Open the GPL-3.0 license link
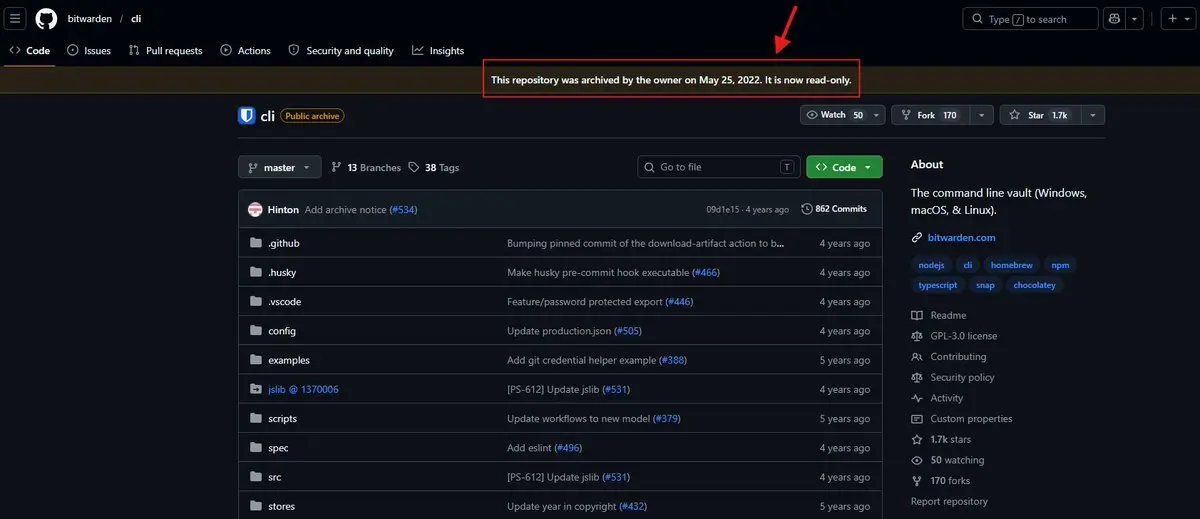The height and width of the screenshot is (519, 1200). click(x=954, y=336)
